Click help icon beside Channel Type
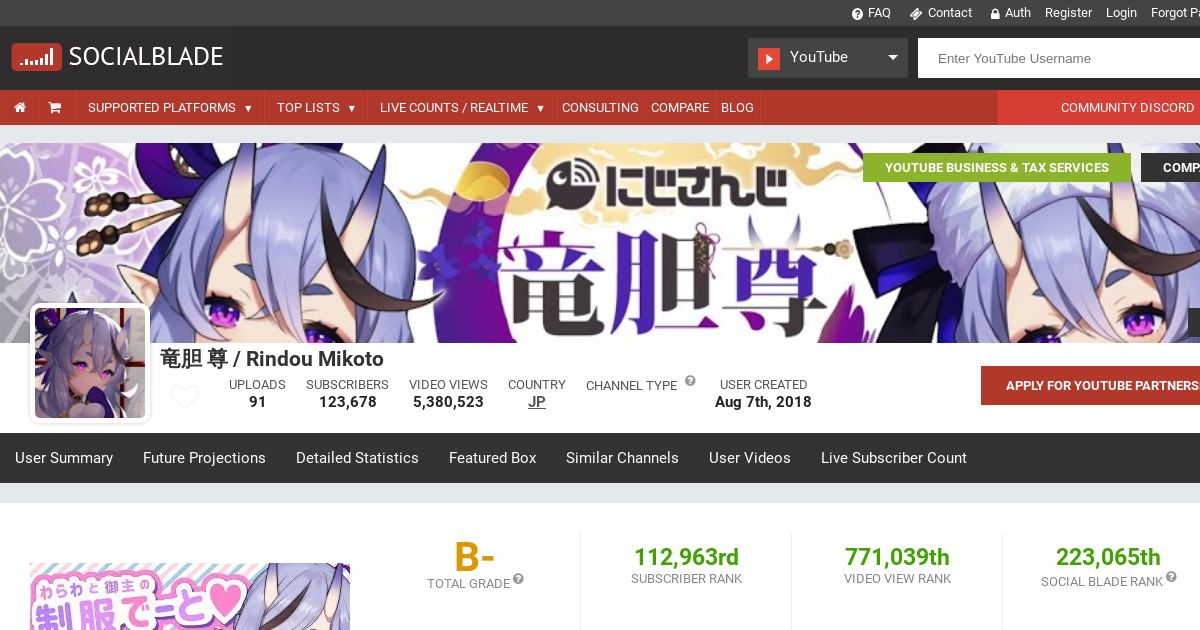The height and width of the screenshot is (630, 1200). (689, 382)
